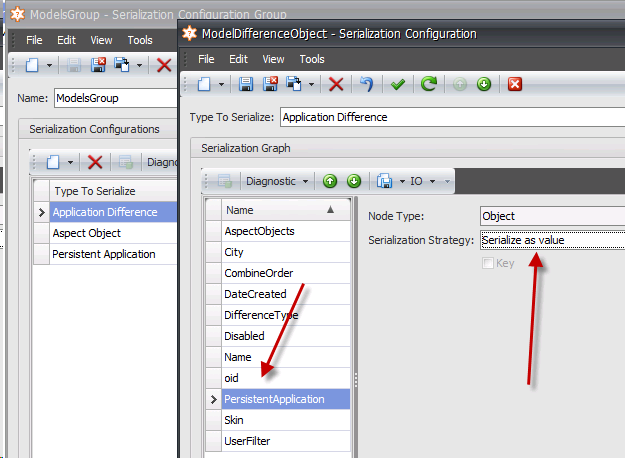The width and height of the screenshot is (625, 458).
Task: Open New dropdown arrow in ModelsGroup main toolbar
Action: (x=49, y=65)
